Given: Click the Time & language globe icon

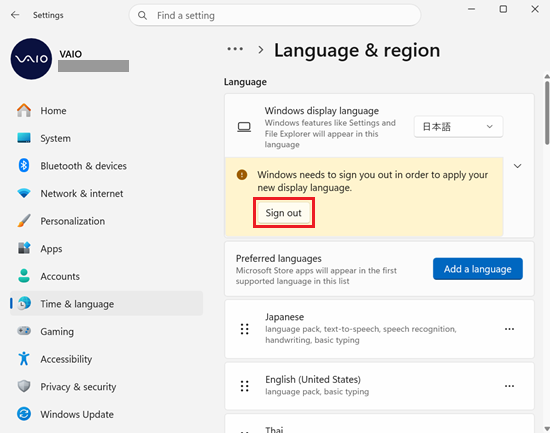Looking at the screenshot, I should coord(24,304).
